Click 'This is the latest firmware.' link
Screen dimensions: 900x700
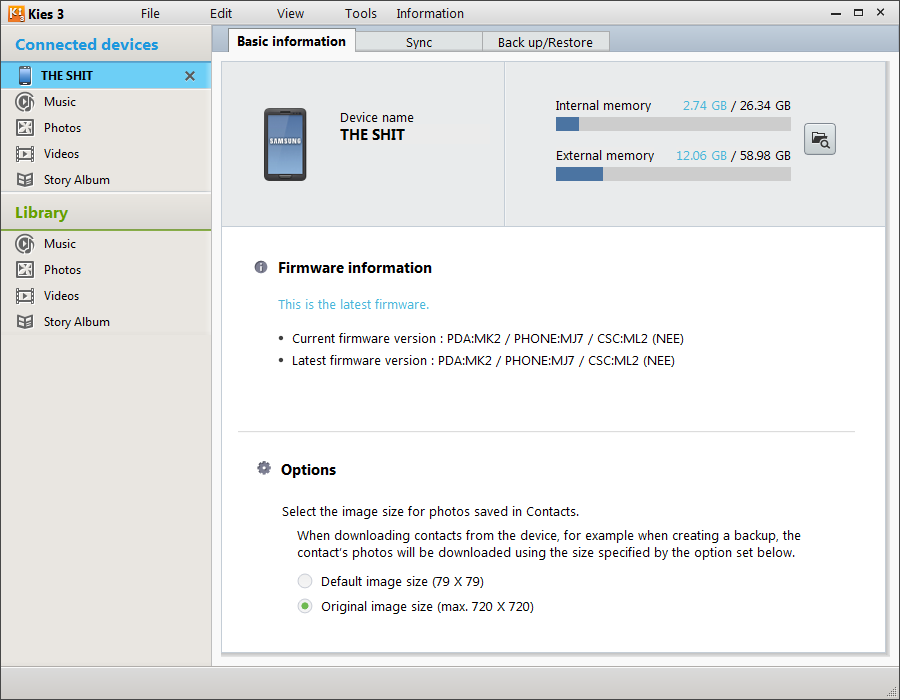tap(354, 304)
